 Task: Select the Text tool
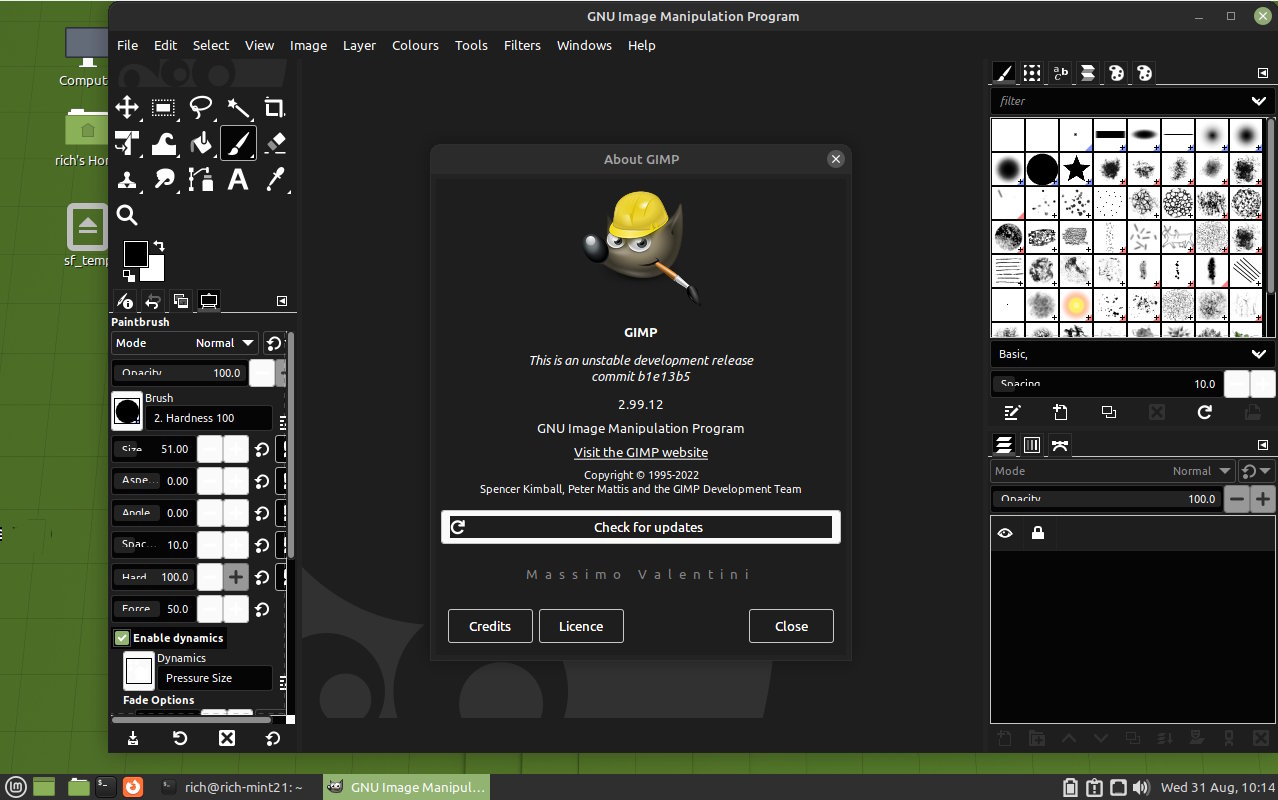point(238,180)
